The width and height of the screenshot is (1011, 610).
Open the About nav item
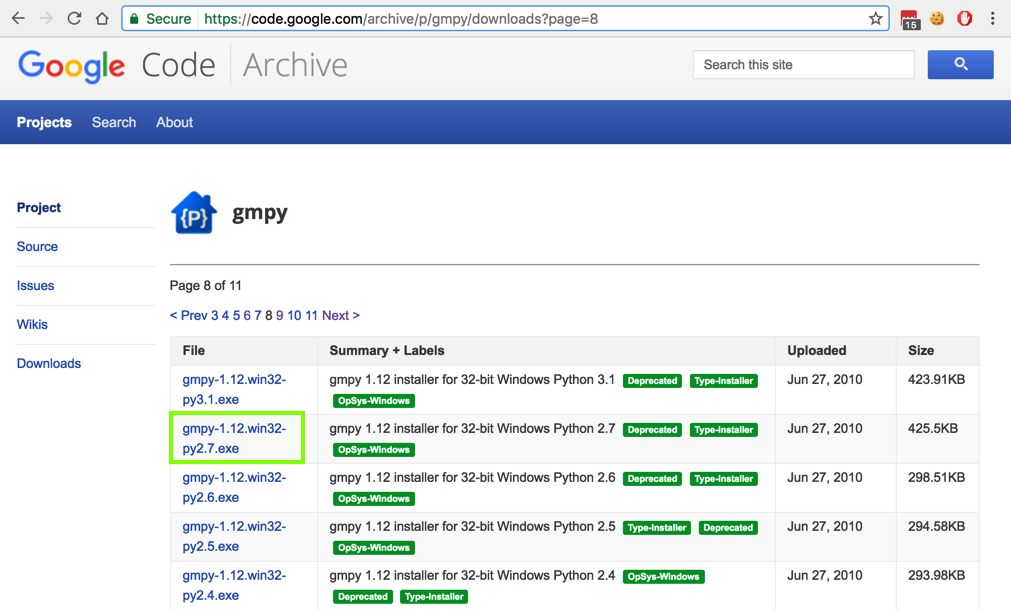tap(174, 122)
